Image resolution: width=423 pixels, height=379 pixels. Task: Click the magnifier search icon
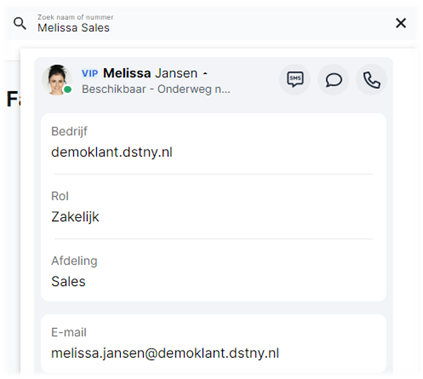20,23
